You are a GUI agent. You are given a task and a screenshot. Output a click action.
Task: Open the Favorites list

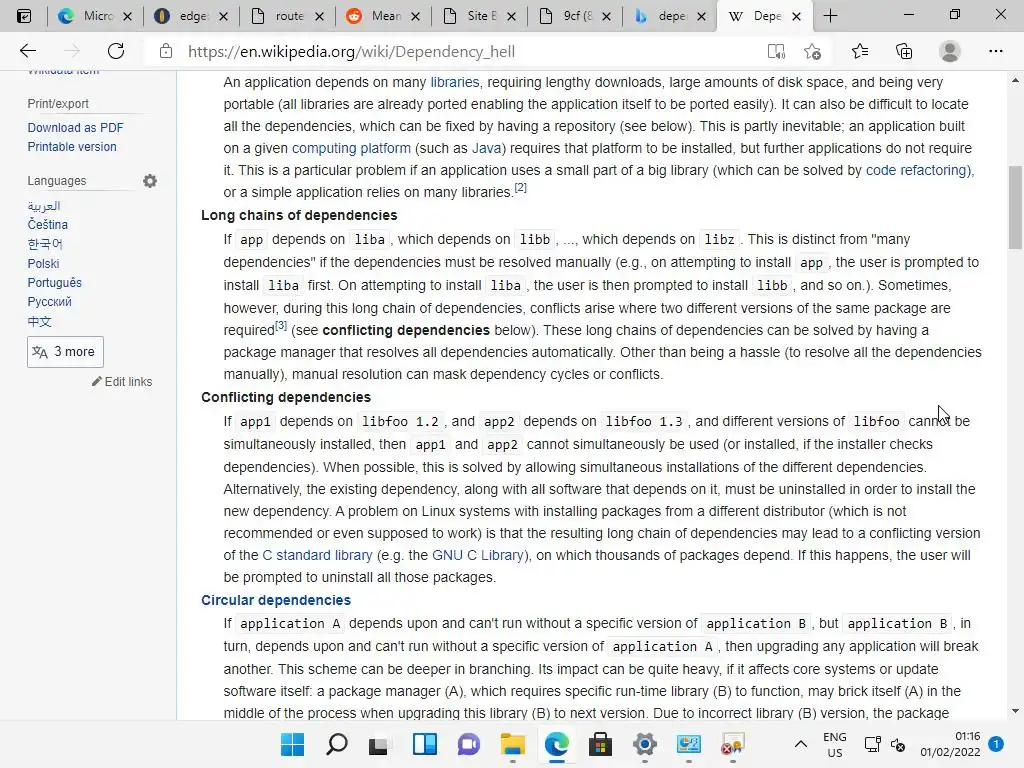860,51
